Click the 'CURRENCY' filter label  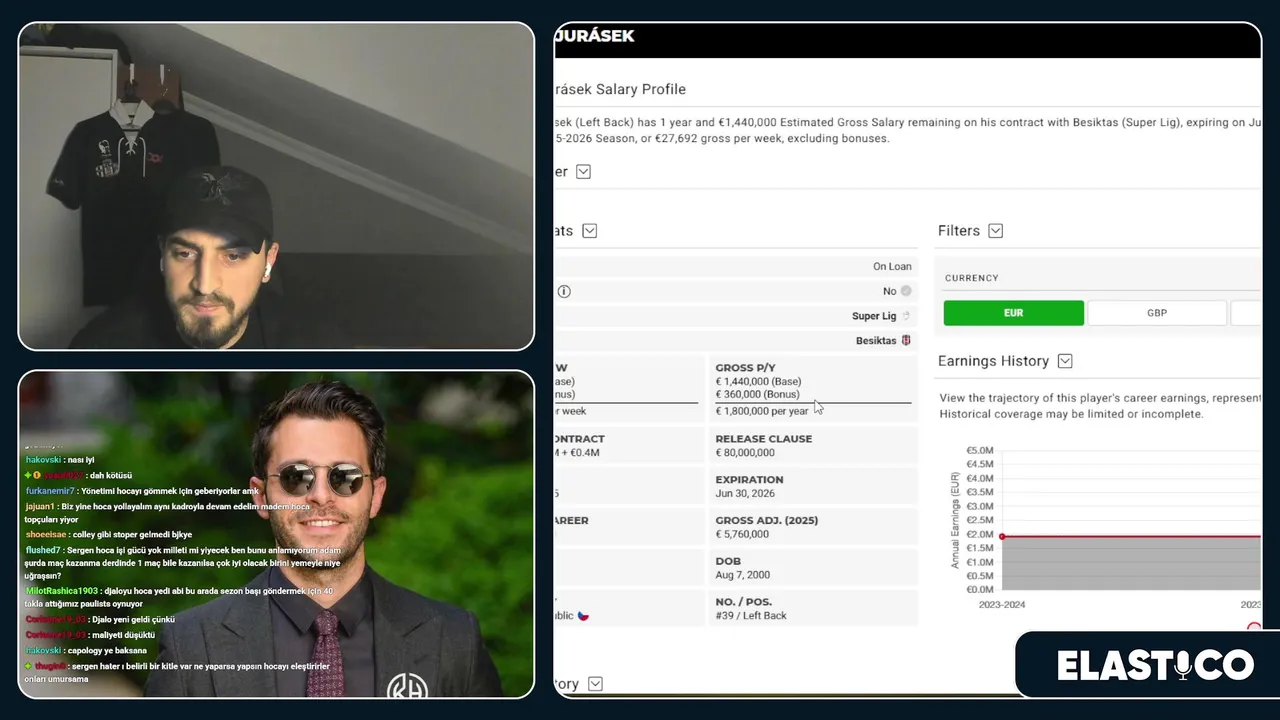click(x=971, y=278)
